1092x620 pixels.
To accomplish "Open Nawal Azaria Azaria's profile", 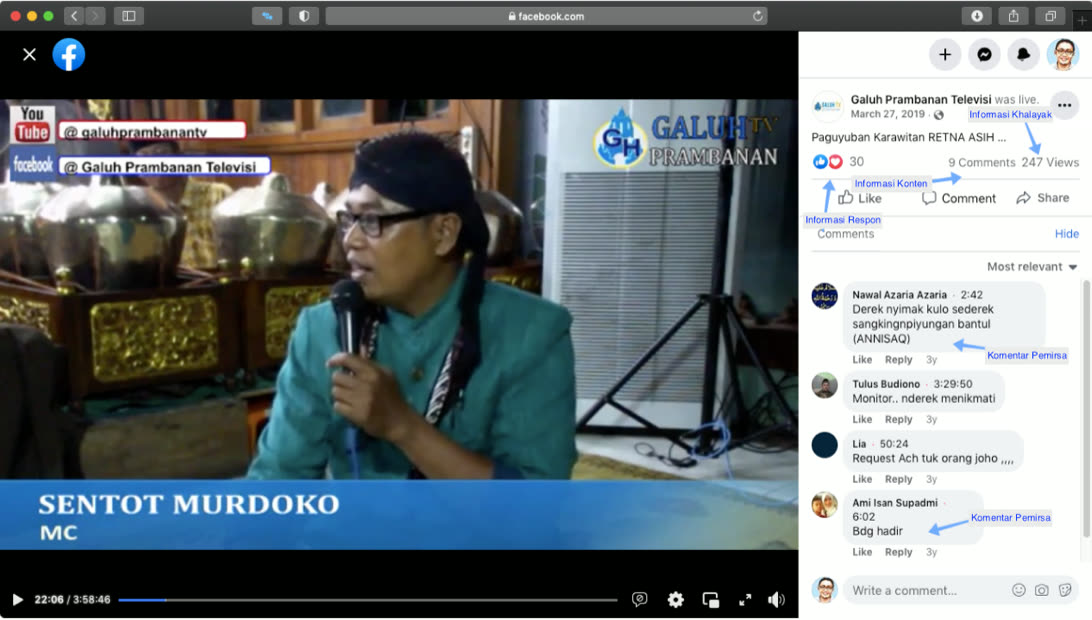I will [899, 295].
